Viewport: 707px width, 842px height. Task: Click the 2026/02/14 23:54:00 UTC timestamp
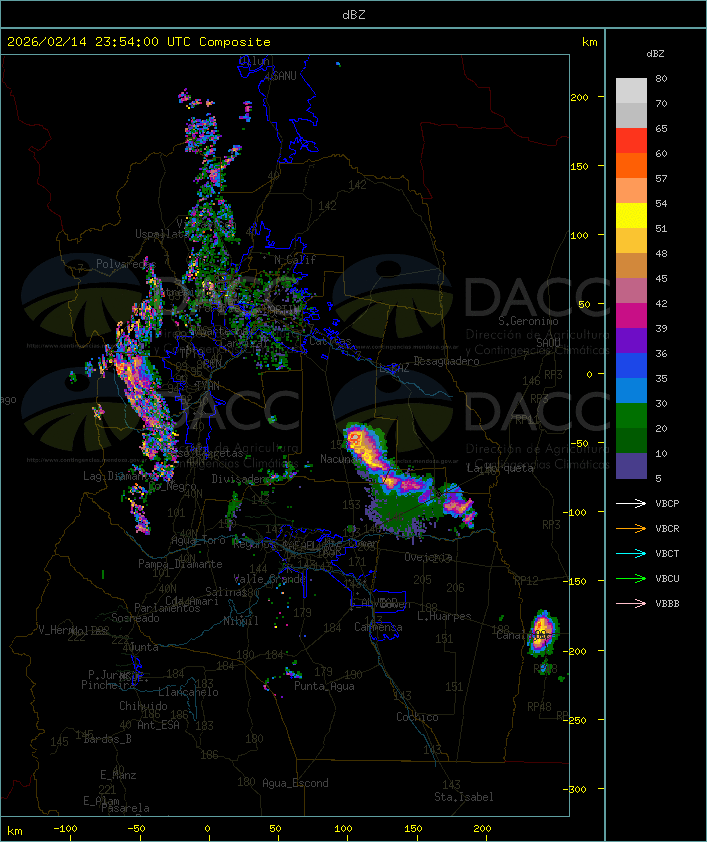coord(99,42)
